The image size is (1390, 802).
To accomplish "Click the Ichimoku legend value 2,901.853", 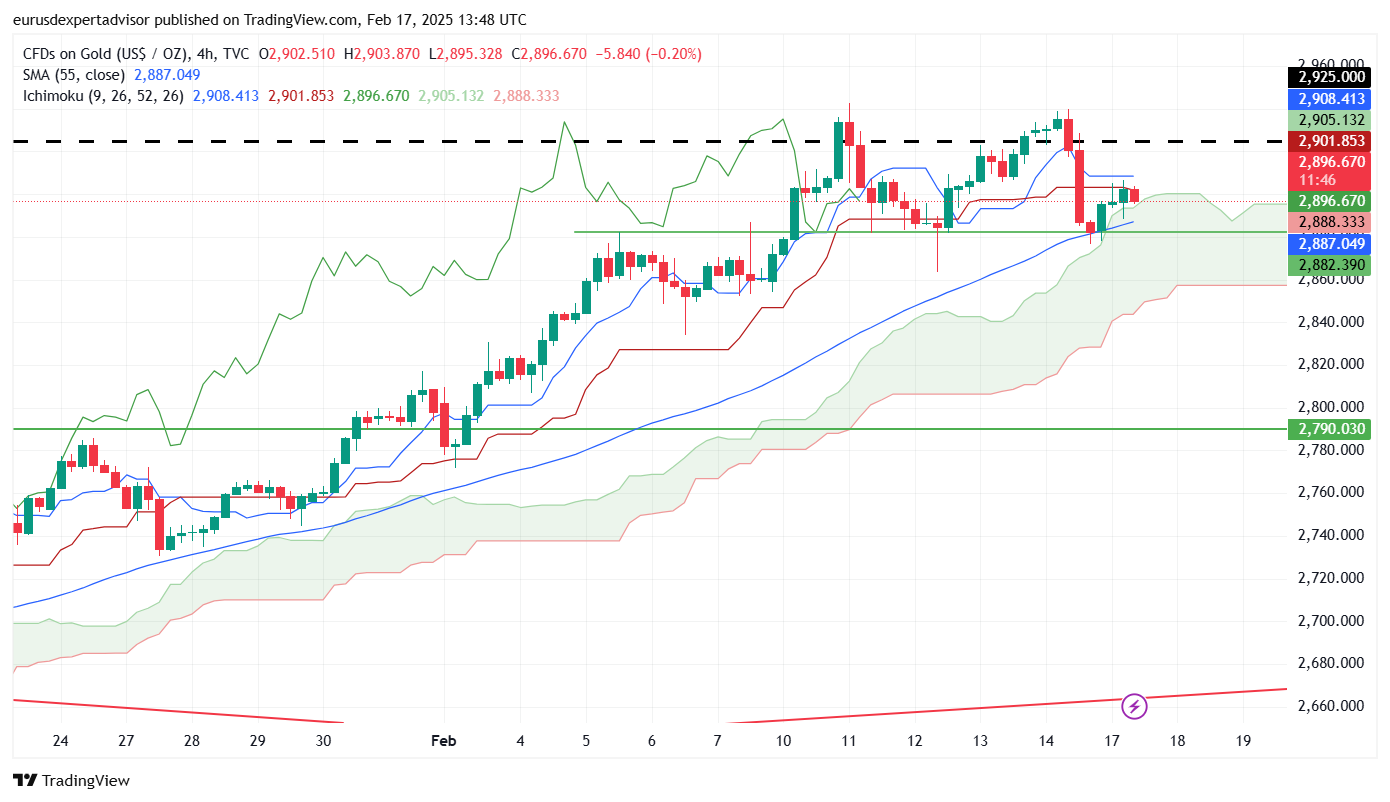I will [301, 96].
